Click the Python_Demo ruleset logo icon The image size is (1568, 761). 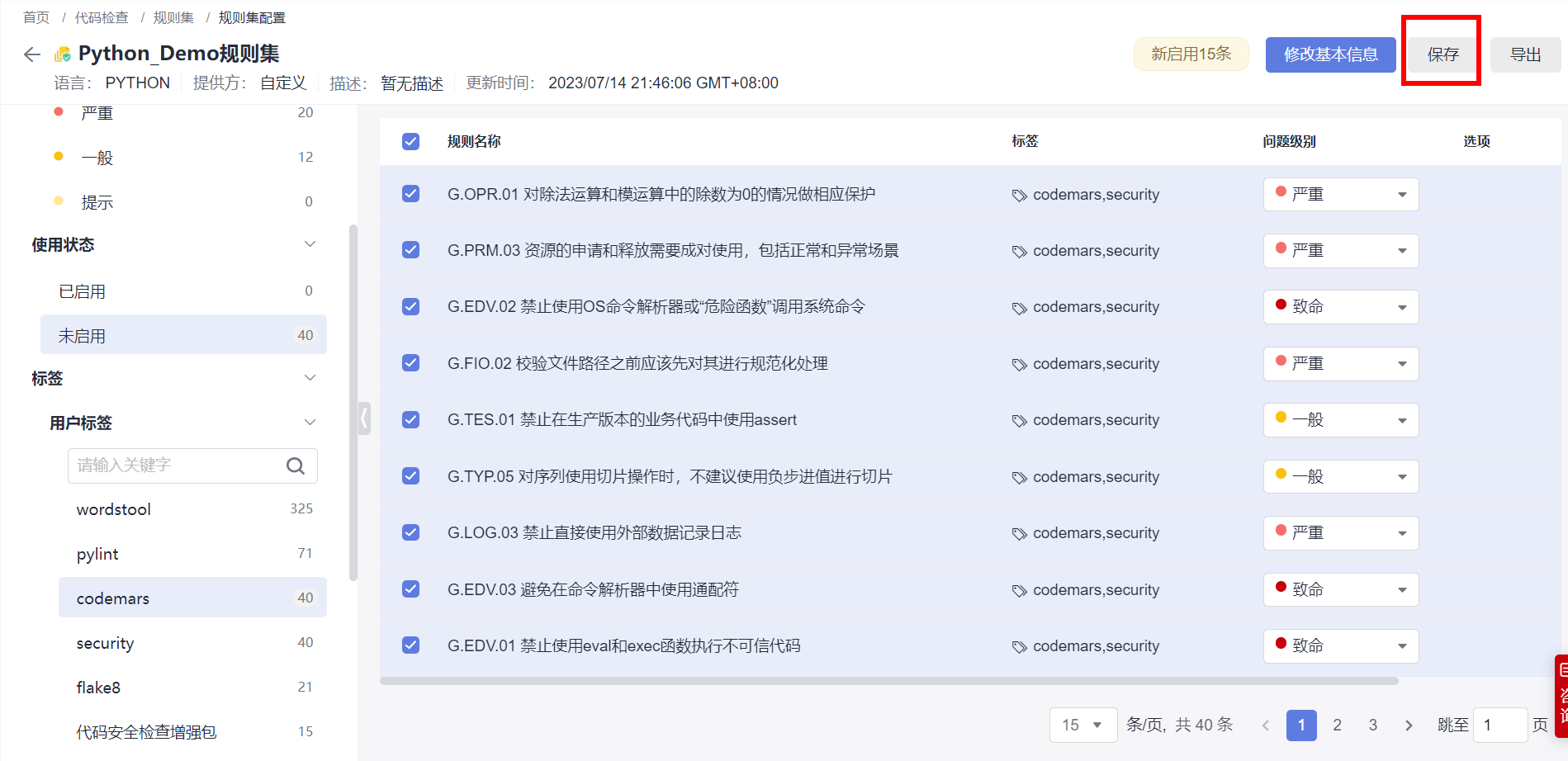coord(63,54)
